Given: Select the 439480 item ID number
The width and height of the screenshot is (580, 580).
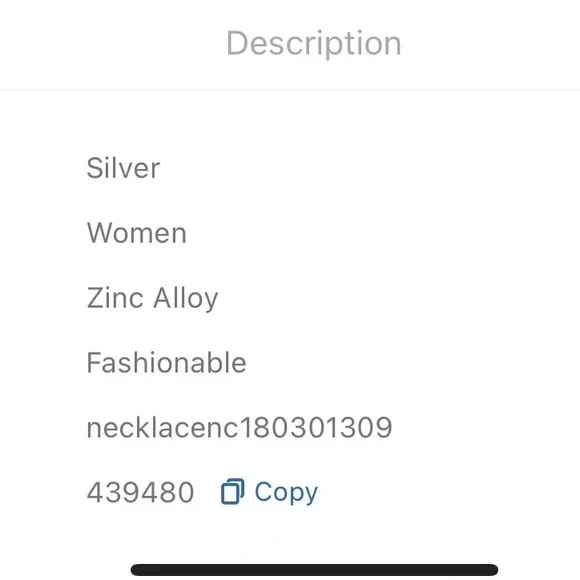Looking at the screenshot, I should (140, 492).
